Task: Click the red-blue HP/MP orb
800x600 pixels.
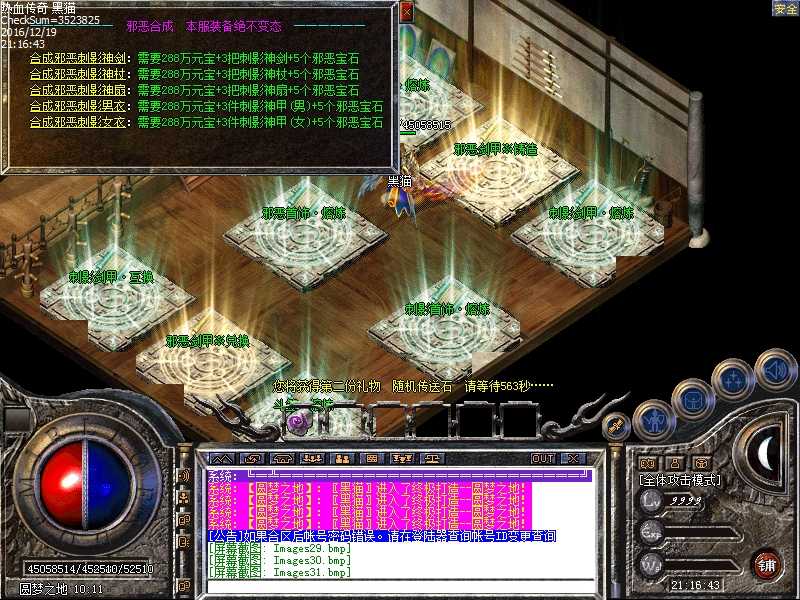Action: (85, 485)
